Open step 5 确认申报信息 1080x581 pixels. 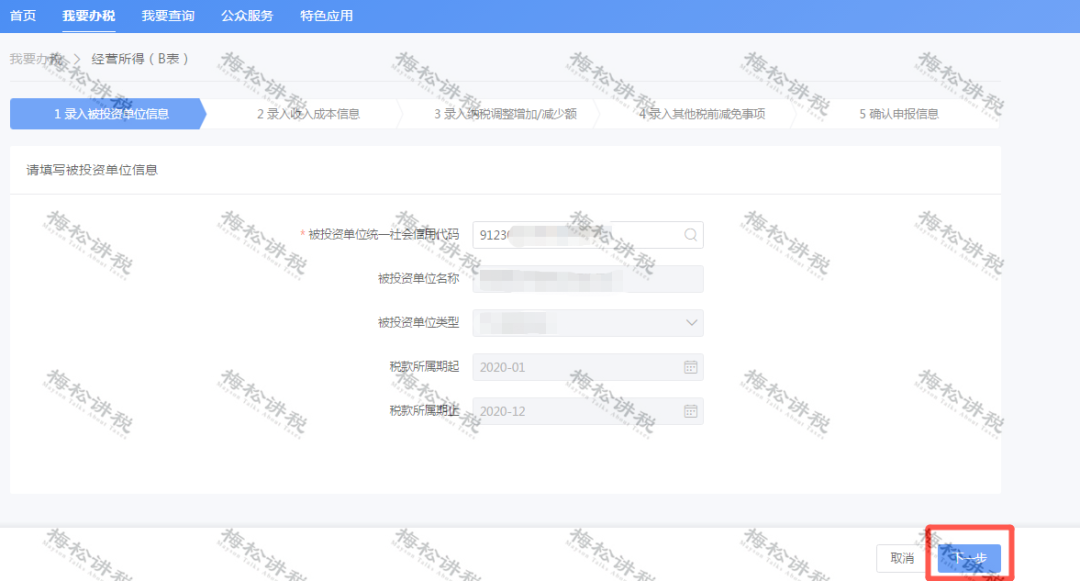pos(898,114)
